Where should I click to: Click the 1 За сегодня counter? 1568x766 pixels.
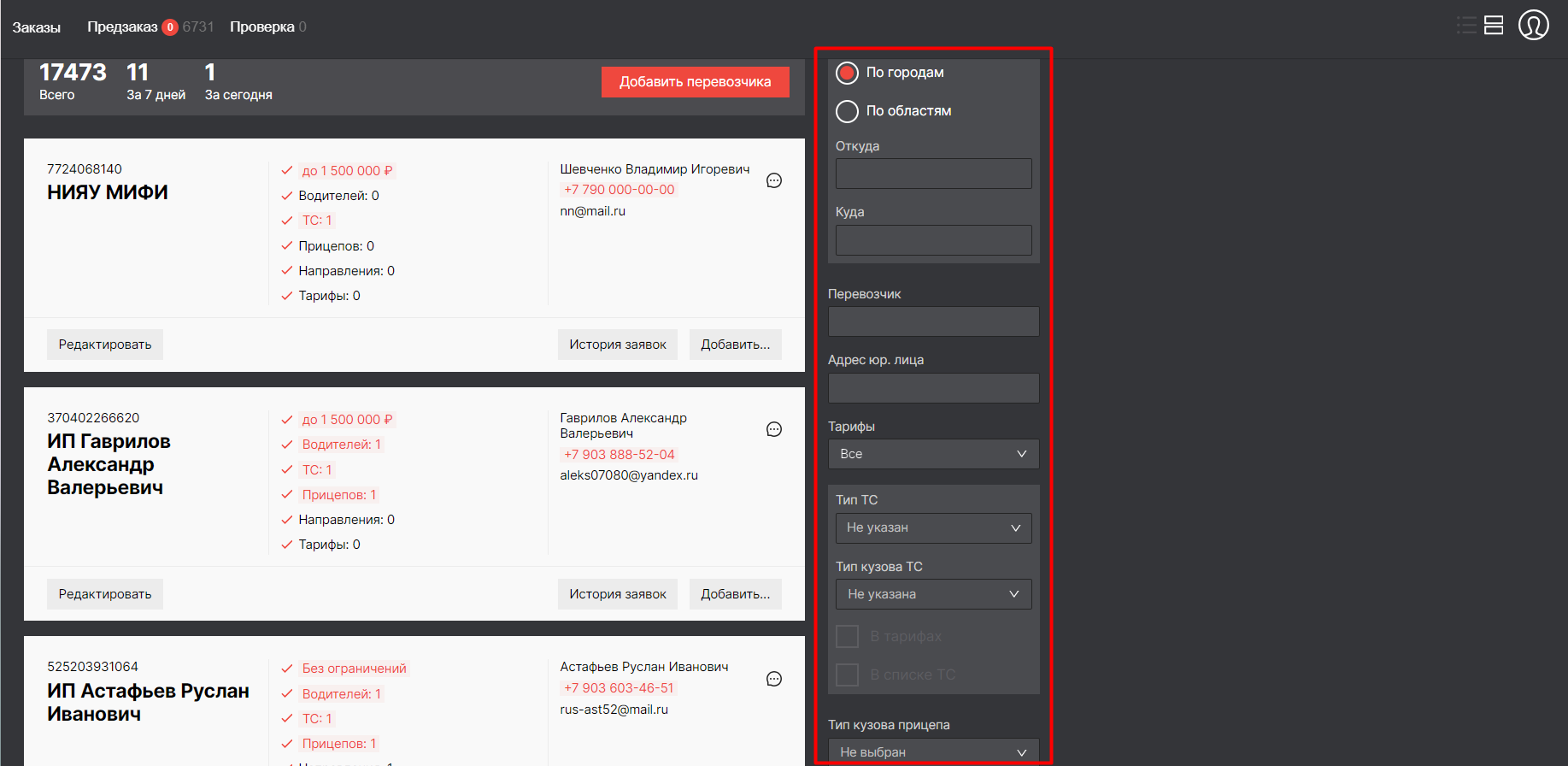point(238,81)
